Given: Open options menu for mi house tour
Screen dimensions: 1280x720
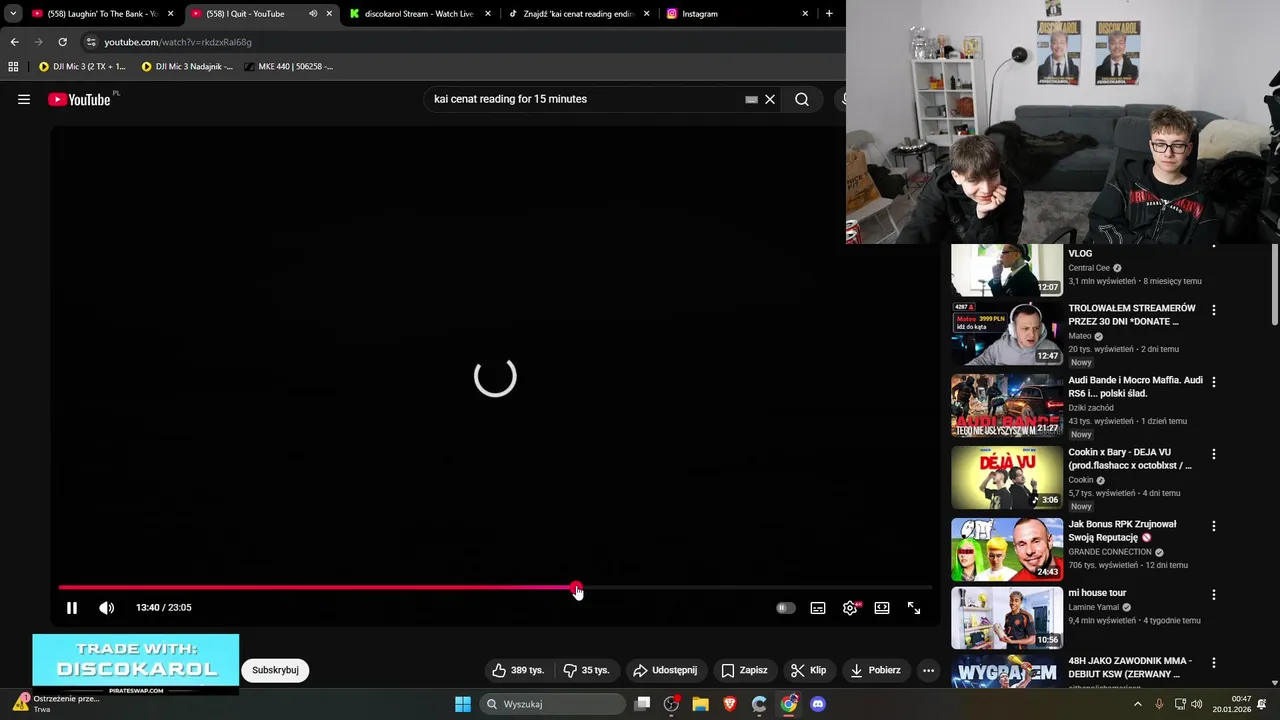Looking at the screenshot, I should click(x=1214, y=595).
